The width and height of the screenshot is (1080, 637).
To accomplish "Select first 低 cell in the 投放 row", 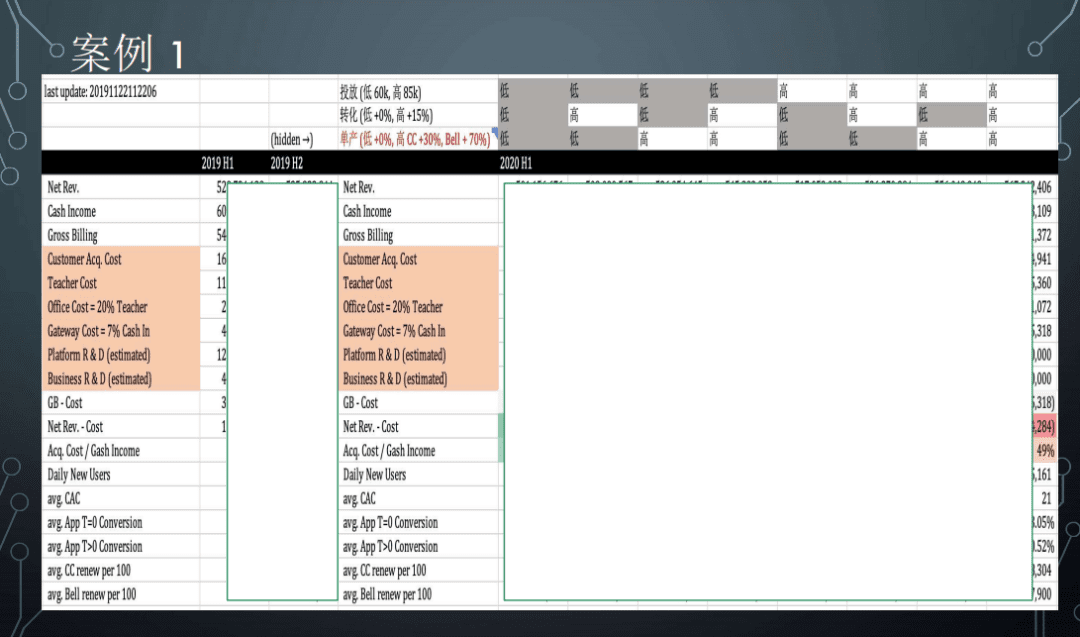I will coord(533,91).
